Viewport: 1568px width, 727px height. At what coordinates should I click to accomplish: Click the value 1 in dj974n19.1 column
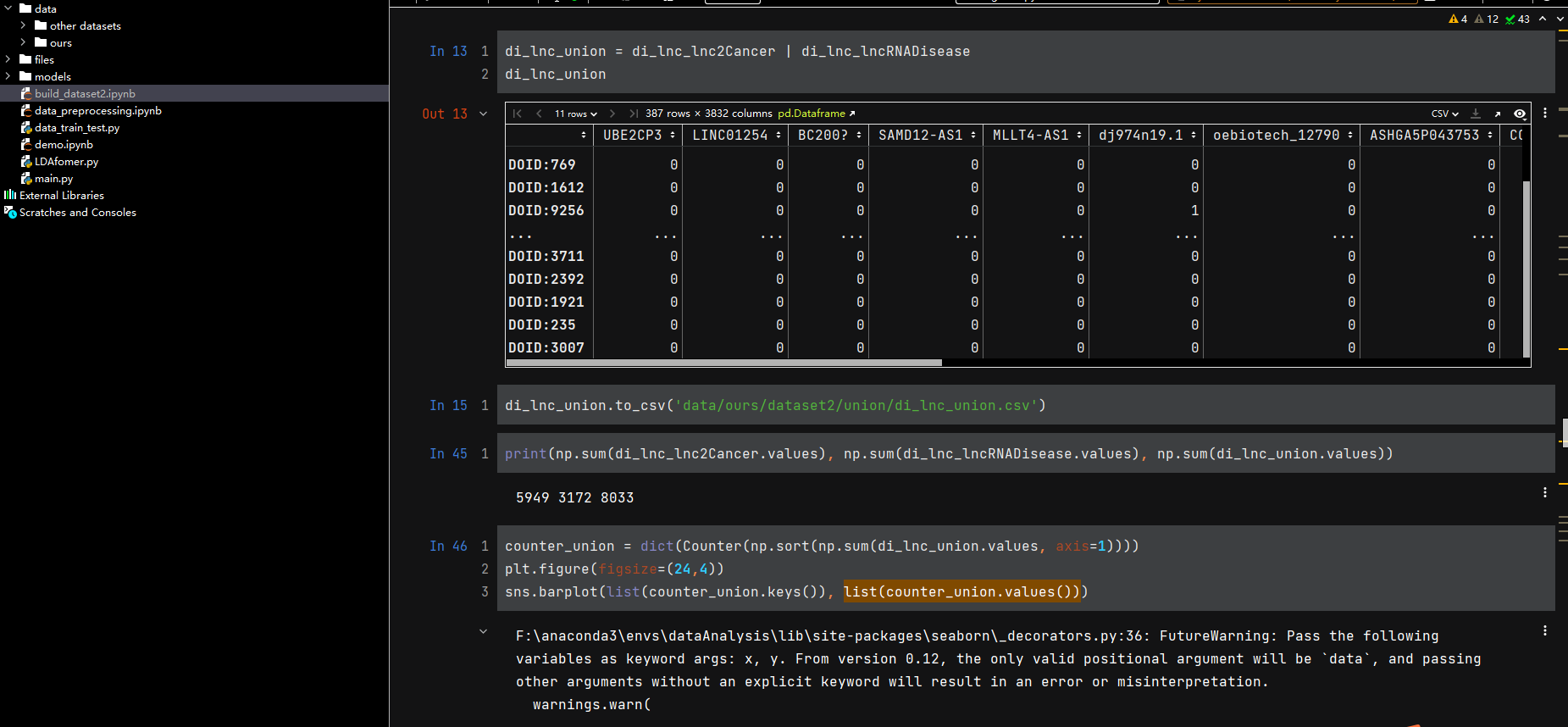pyautogui.click(x=1194, y=210)
